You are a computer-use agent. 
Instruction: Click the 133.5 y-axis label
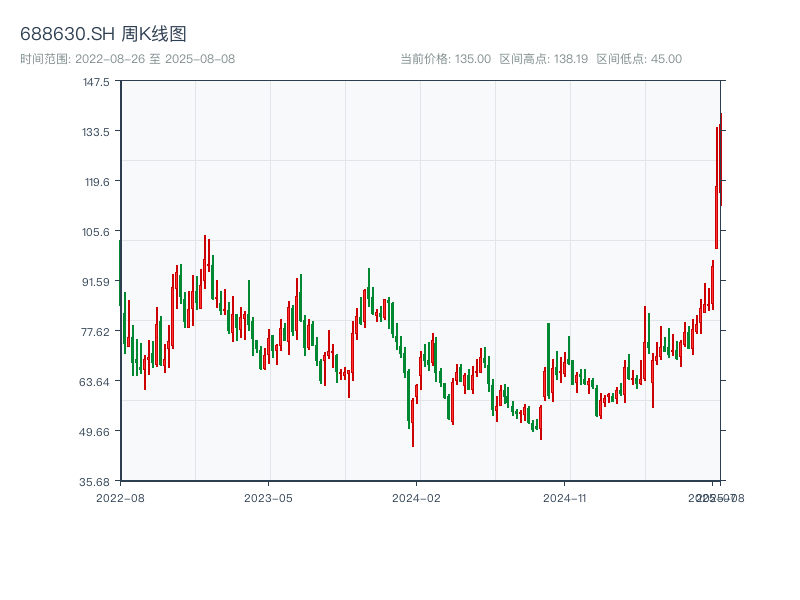(96, 132)
